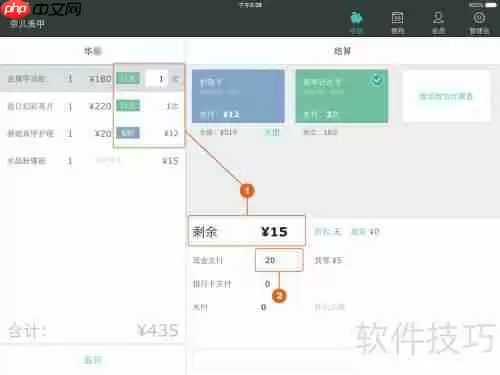500x375 pixels.
Task: Open the gear management icon in top bar
Action: 479,22
